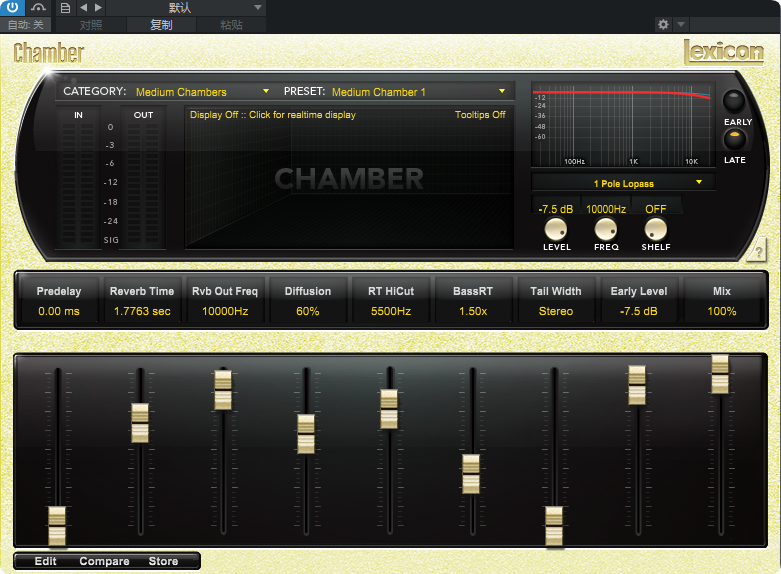Click the preset dropdown arrow
Viewport: 781px width, 574px height.
pos(502,91)
